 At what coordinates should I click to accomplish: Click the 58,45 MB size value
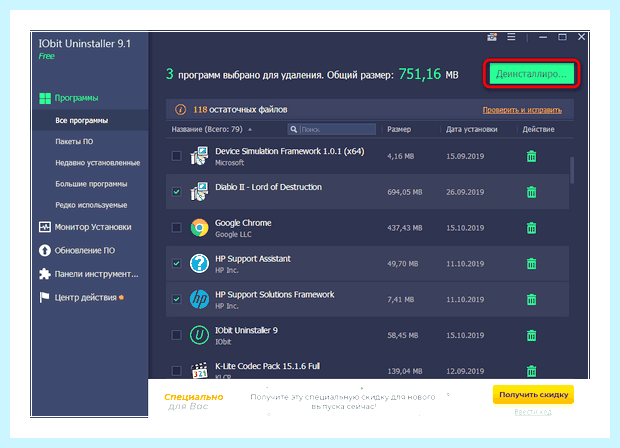[x=403, y=335]
